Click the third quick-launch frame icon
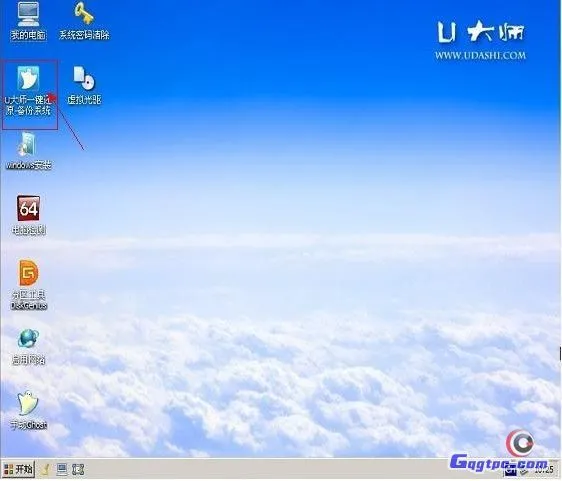 point(78,469)
